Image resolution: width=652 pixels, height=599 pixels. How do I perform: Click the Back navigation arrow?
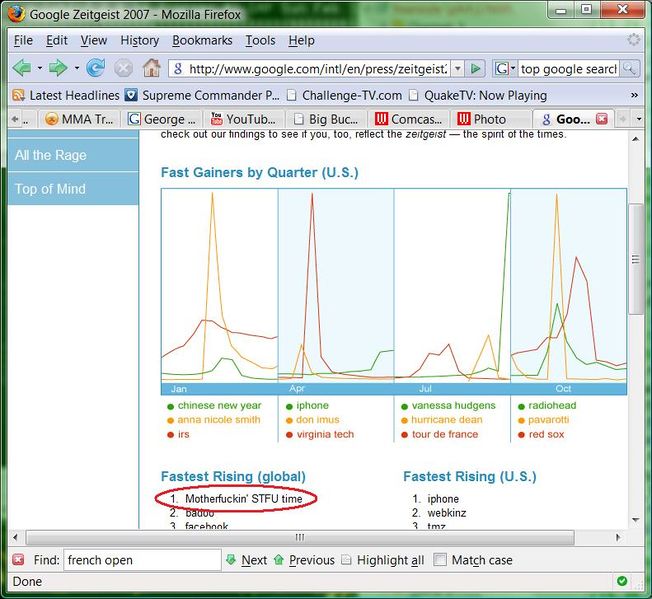pos(21,68)
